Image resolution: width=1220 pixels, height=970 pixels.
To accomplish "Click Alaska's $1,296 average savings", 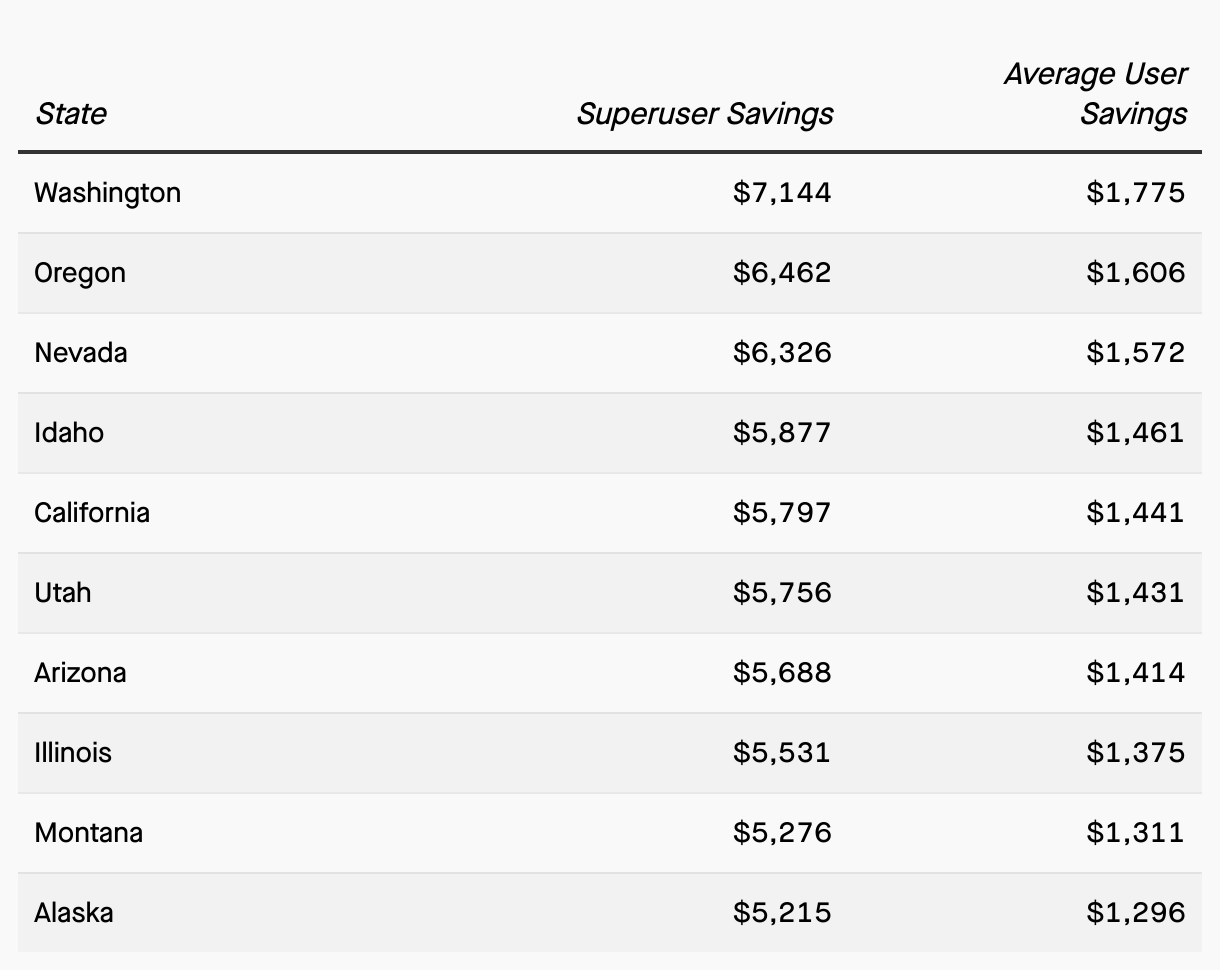I will coord(1135,913).
